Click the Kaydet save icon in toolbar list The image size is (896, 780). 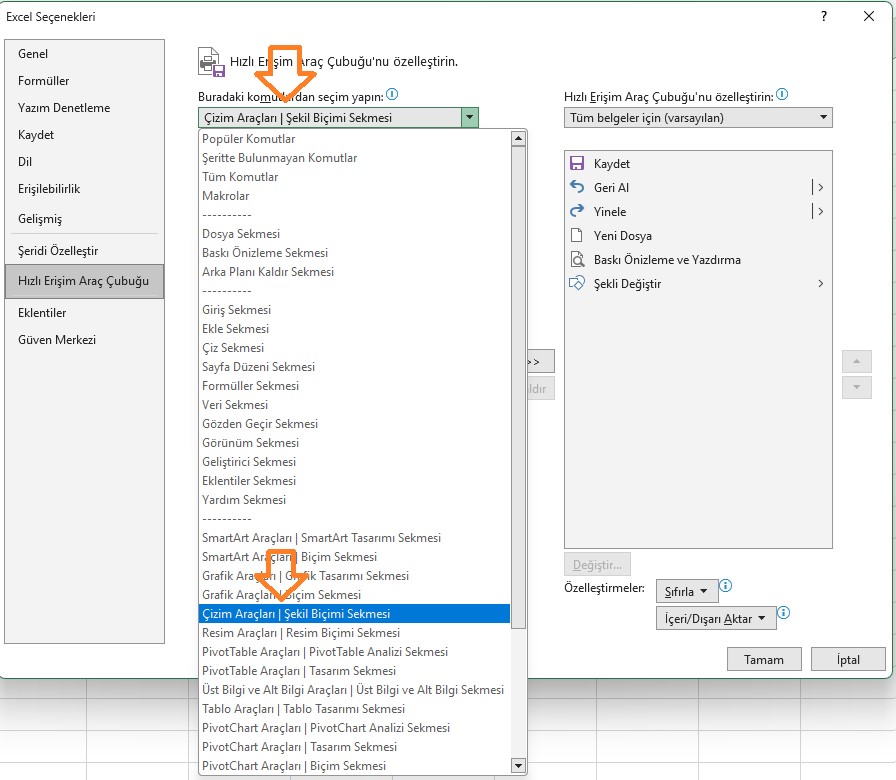(x=577, y=163)
